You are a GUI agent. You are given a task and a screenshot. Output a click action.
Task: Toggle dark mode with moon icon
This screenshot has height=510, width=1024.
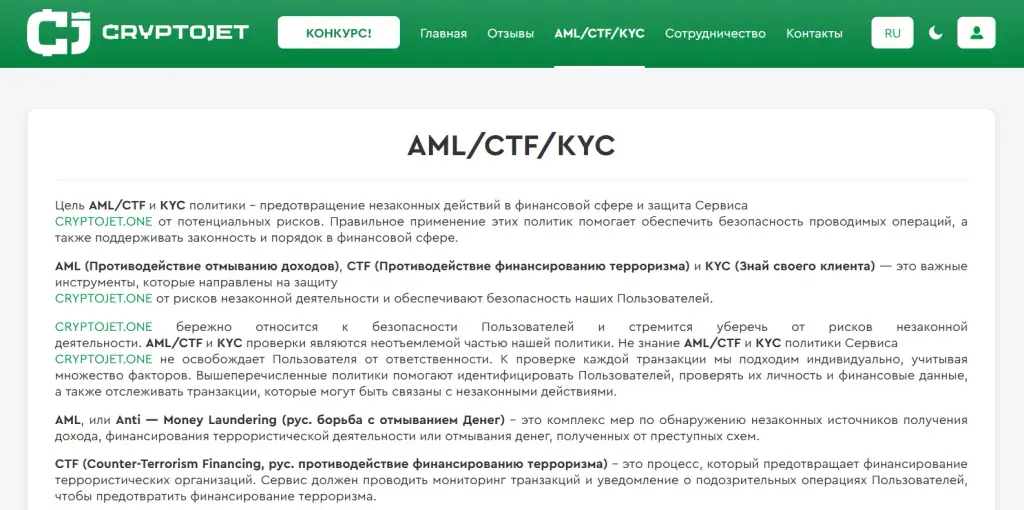click(x=936, y=33)
